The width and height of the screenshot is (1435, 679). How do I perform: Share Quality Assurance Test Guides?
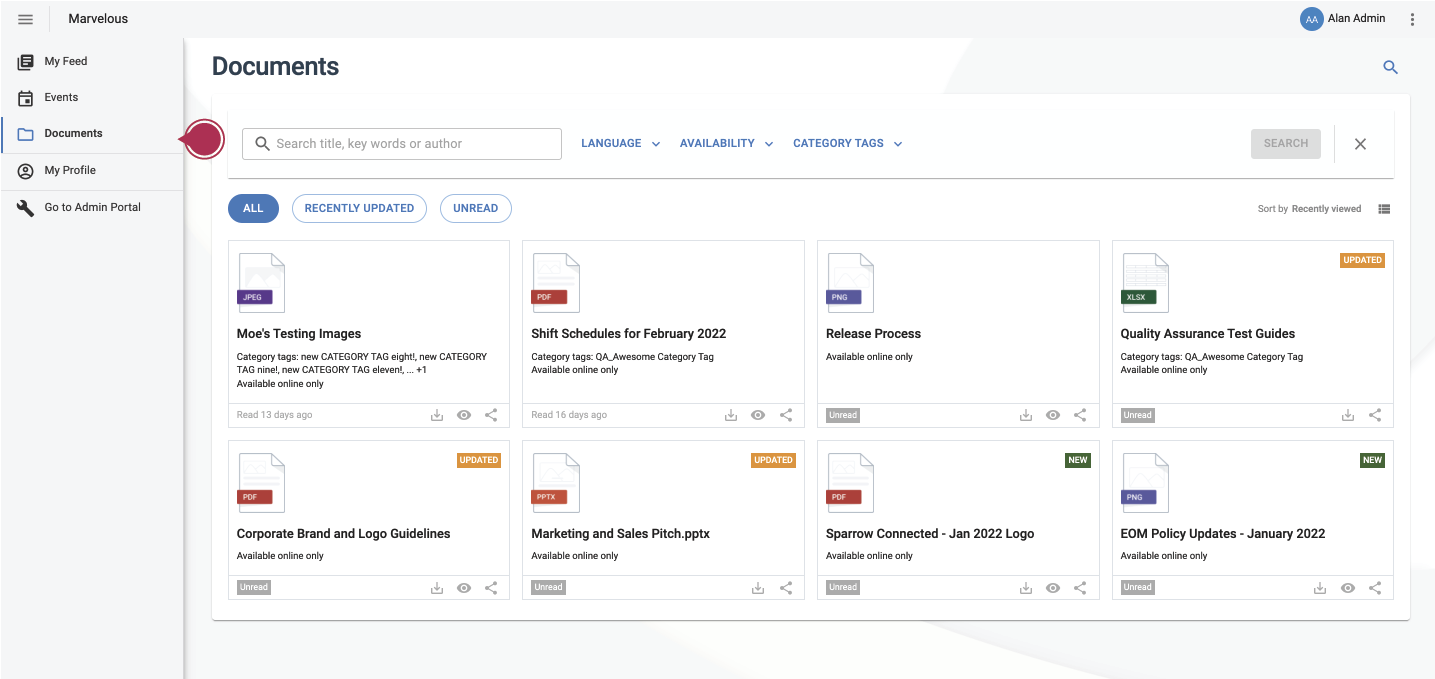pyautogui.click(x=1375, y=415)
